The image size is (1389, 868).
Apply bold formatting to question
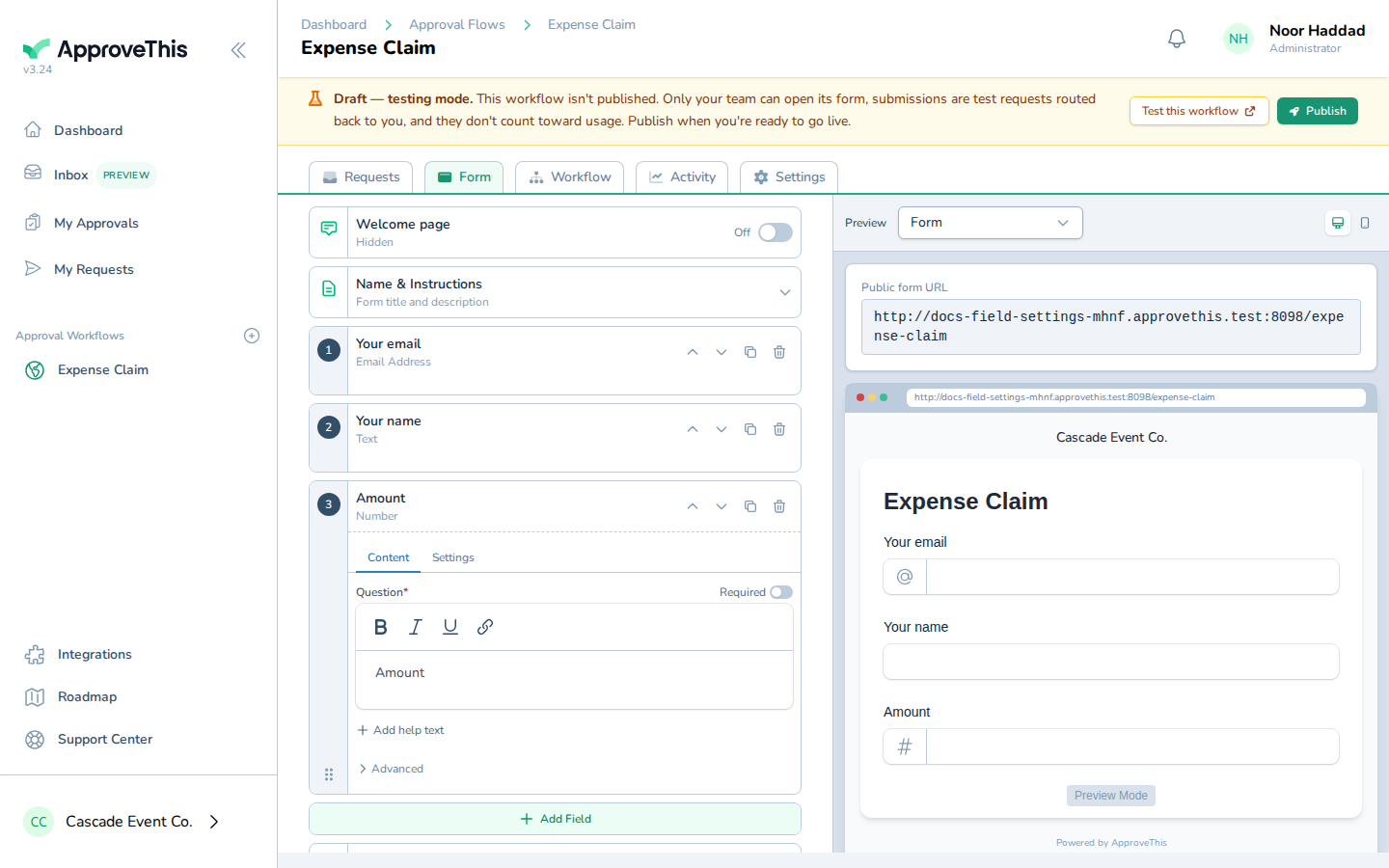tap(381, 627)
